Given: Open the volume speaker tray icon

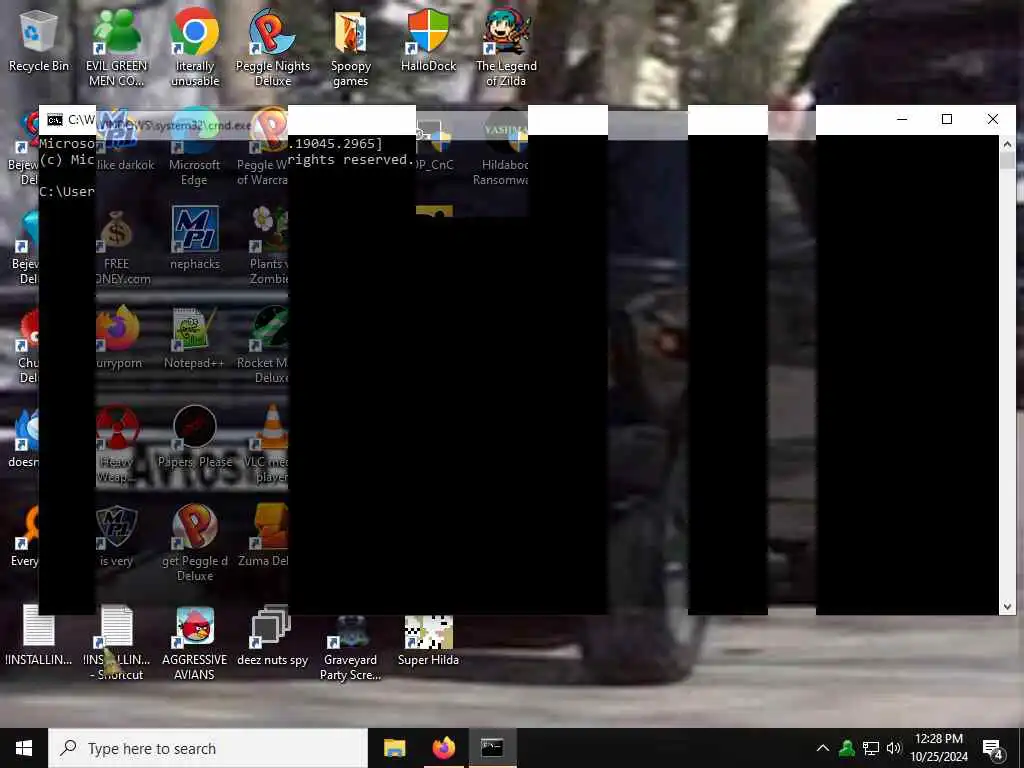Looking at the screenshot, I should coord(893,748).
